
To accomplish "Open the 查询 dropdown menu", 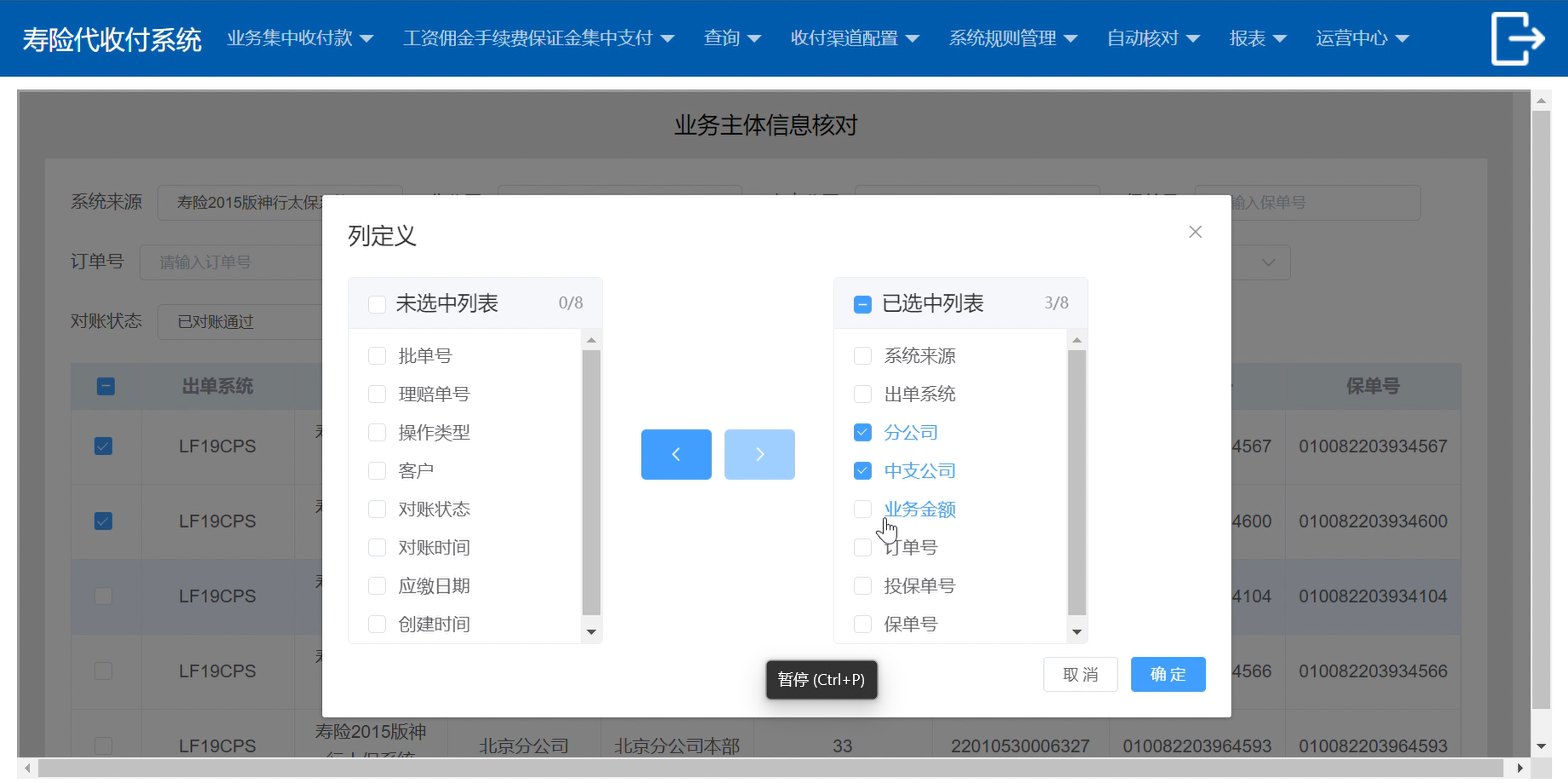I will click(732, 38).
